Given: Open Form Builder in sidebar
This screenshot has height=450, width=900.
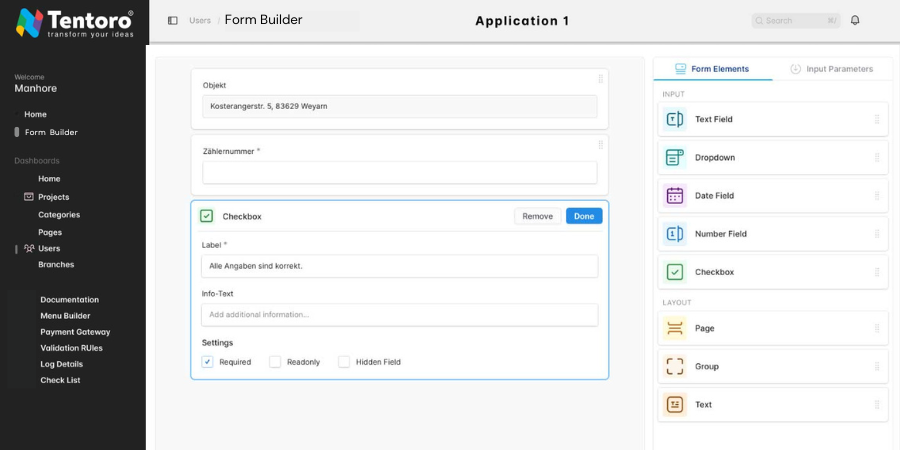Looking at the screenshot, I should [x=51, y=132].
